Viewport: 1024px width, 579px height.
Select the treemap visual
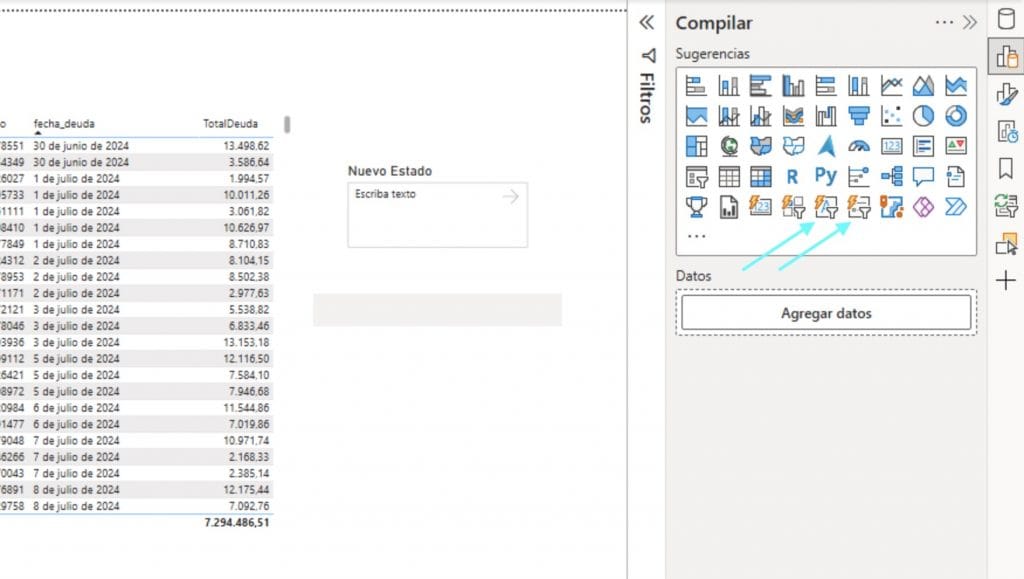coord(696,147)
